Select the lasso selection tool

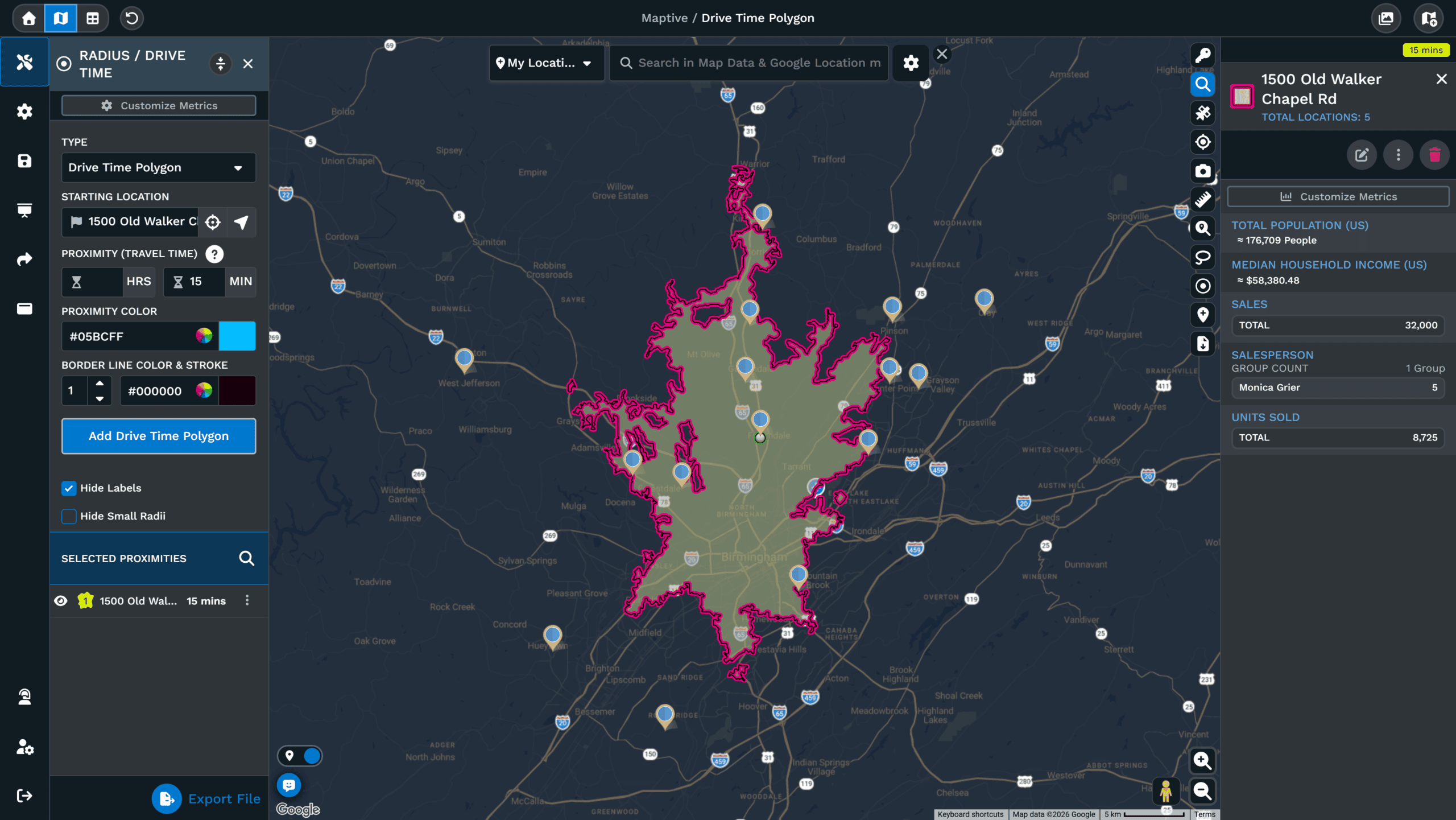pyautogui.click(x=1202, y=257)
